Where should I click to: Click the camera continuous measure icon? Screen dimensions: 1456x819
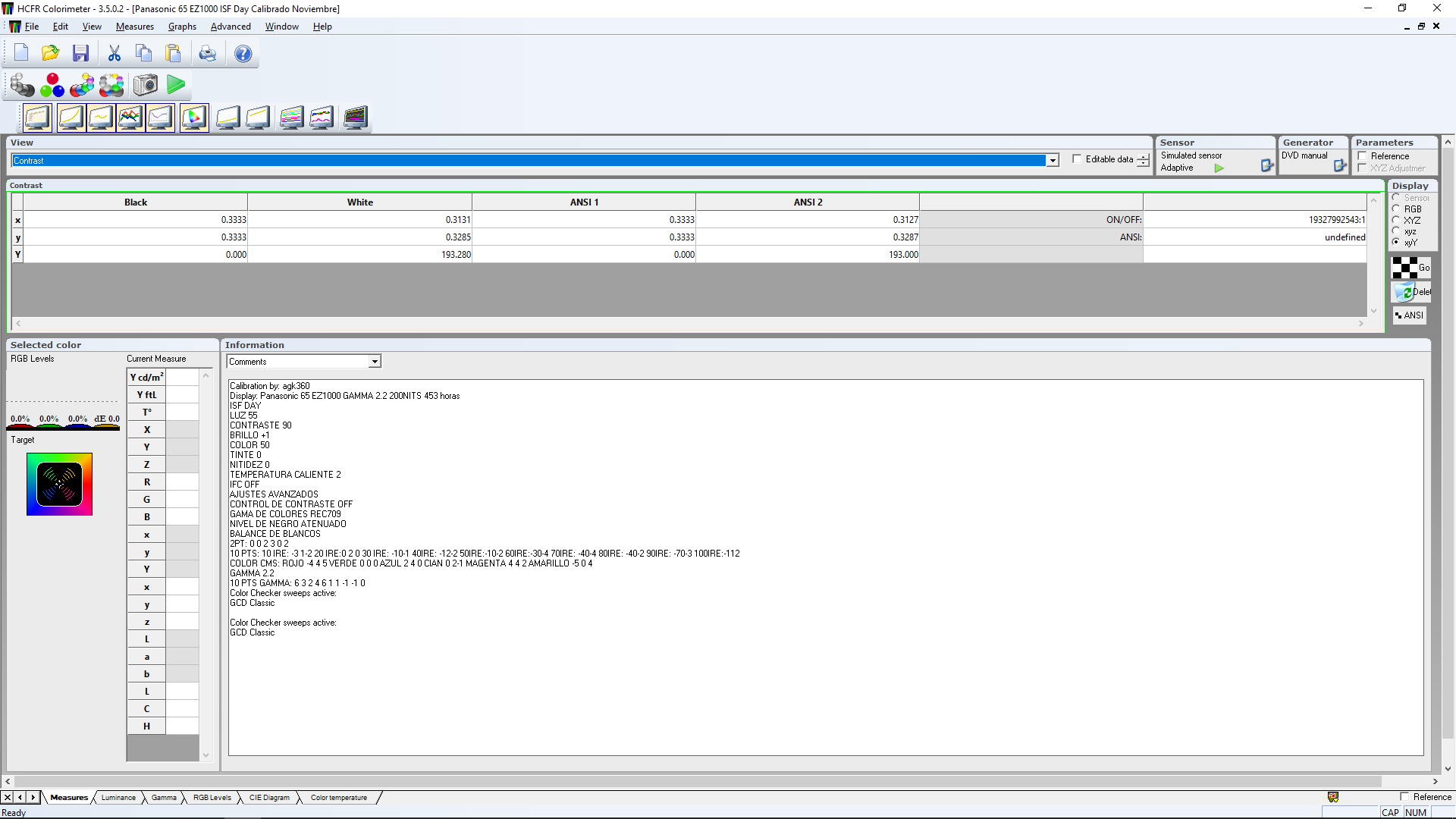pos(146,85)
